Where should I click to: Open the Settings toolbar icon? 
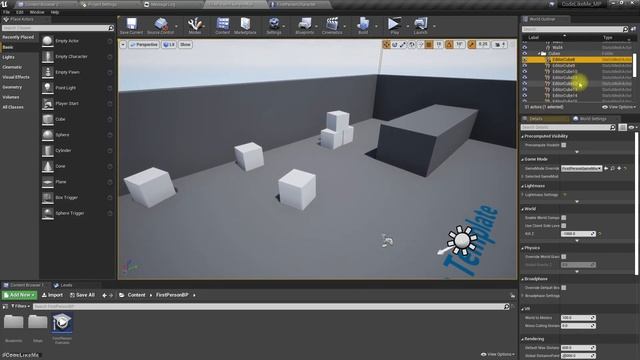point(274,25)
